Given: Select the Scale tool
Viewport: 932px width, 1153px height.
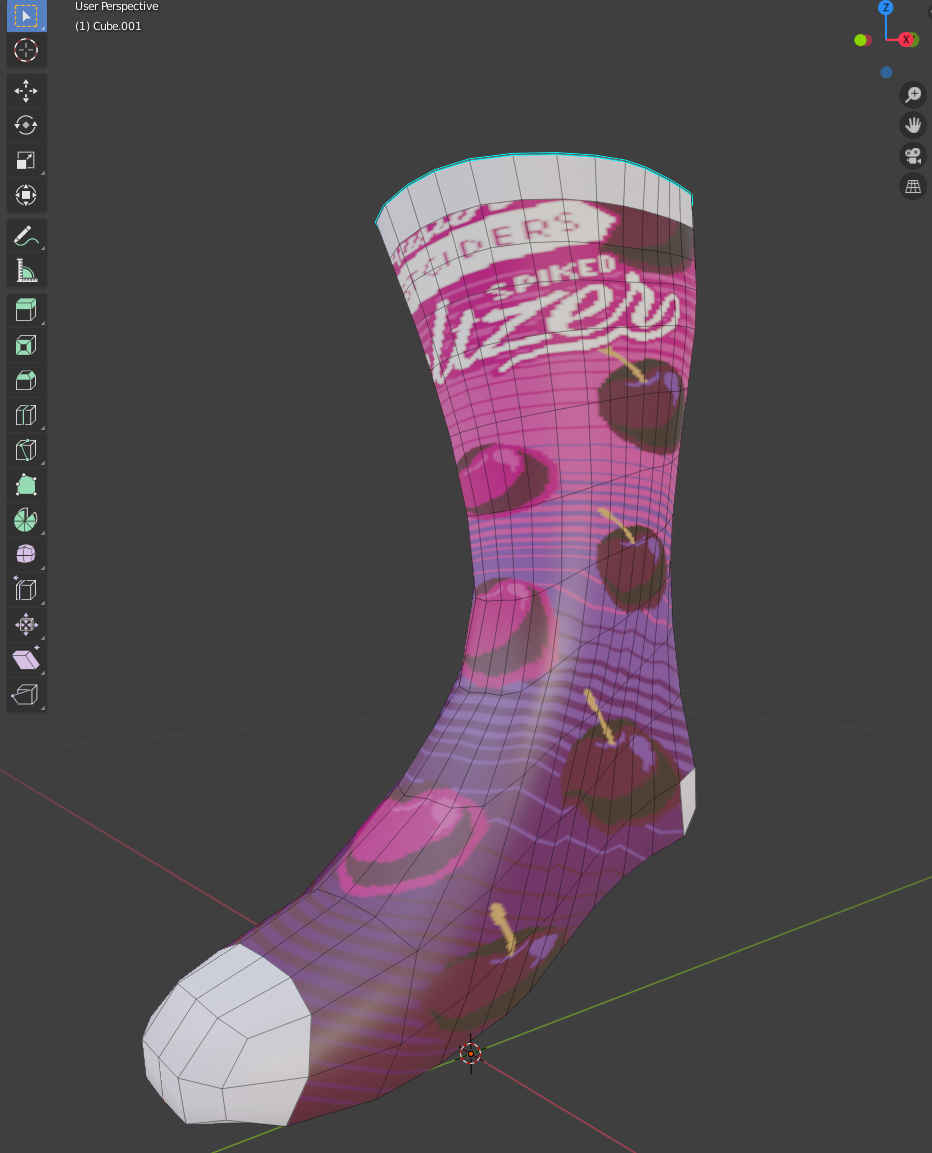Looking at the screenshot, I should (x=26, y=160).
